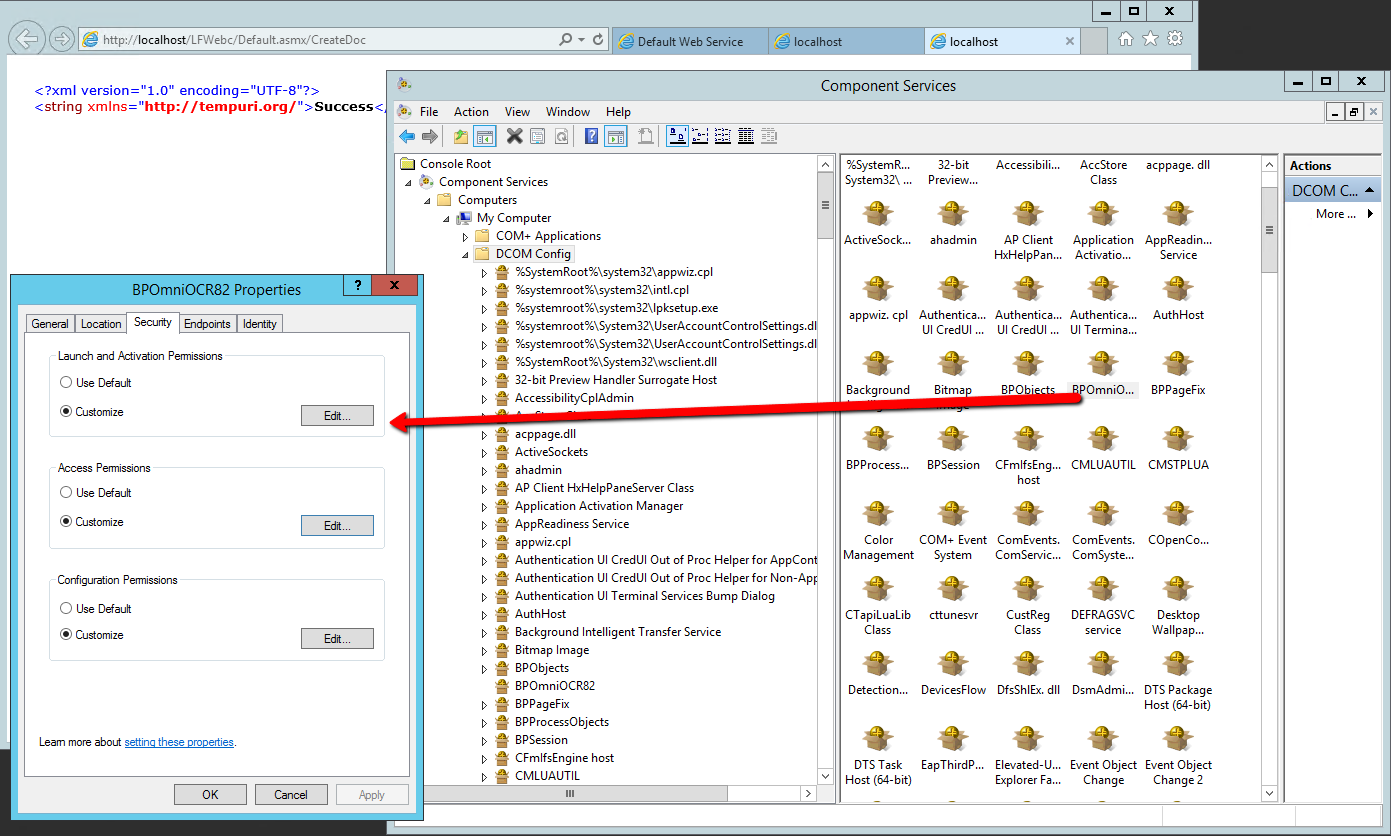
Task: Toggle Show/Hide Console Tree toolbar icon
Action: pos(485,136)
